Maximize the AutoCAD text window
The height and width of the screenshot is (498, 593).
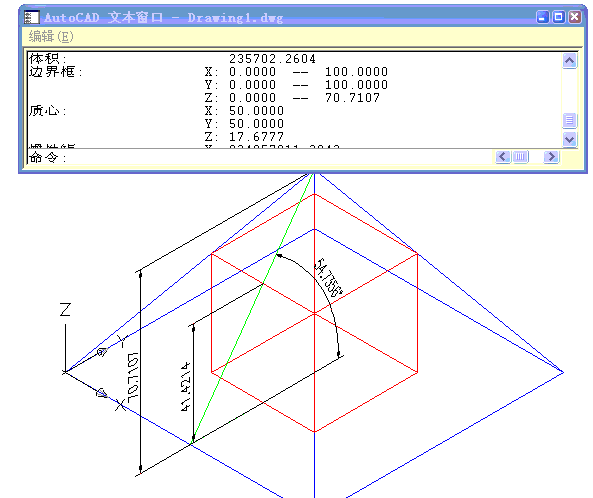[x=559, y=17]
